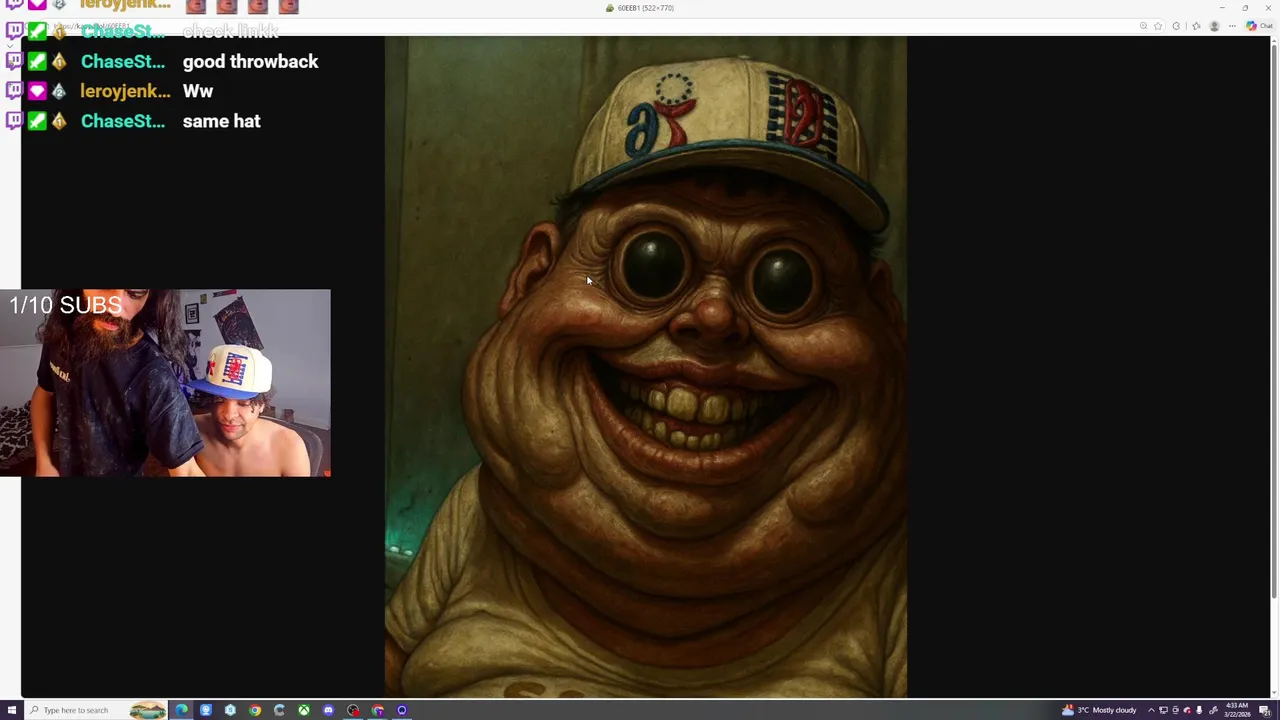The image size is (1280, 720).
Task: Click the network tray icon
Action: (x=1163, y=710)
